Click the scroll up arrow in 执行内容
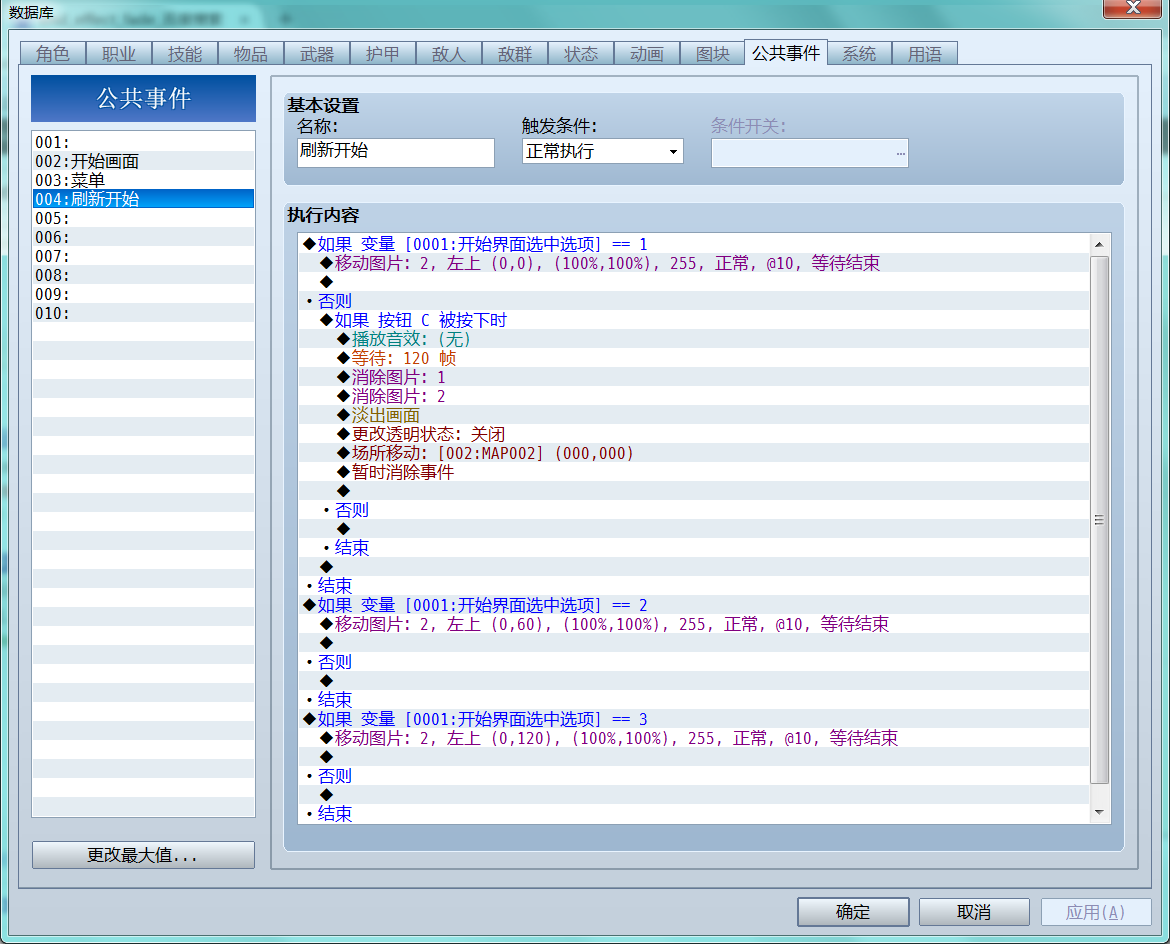1170x944 pixels. click(1099, 245)
